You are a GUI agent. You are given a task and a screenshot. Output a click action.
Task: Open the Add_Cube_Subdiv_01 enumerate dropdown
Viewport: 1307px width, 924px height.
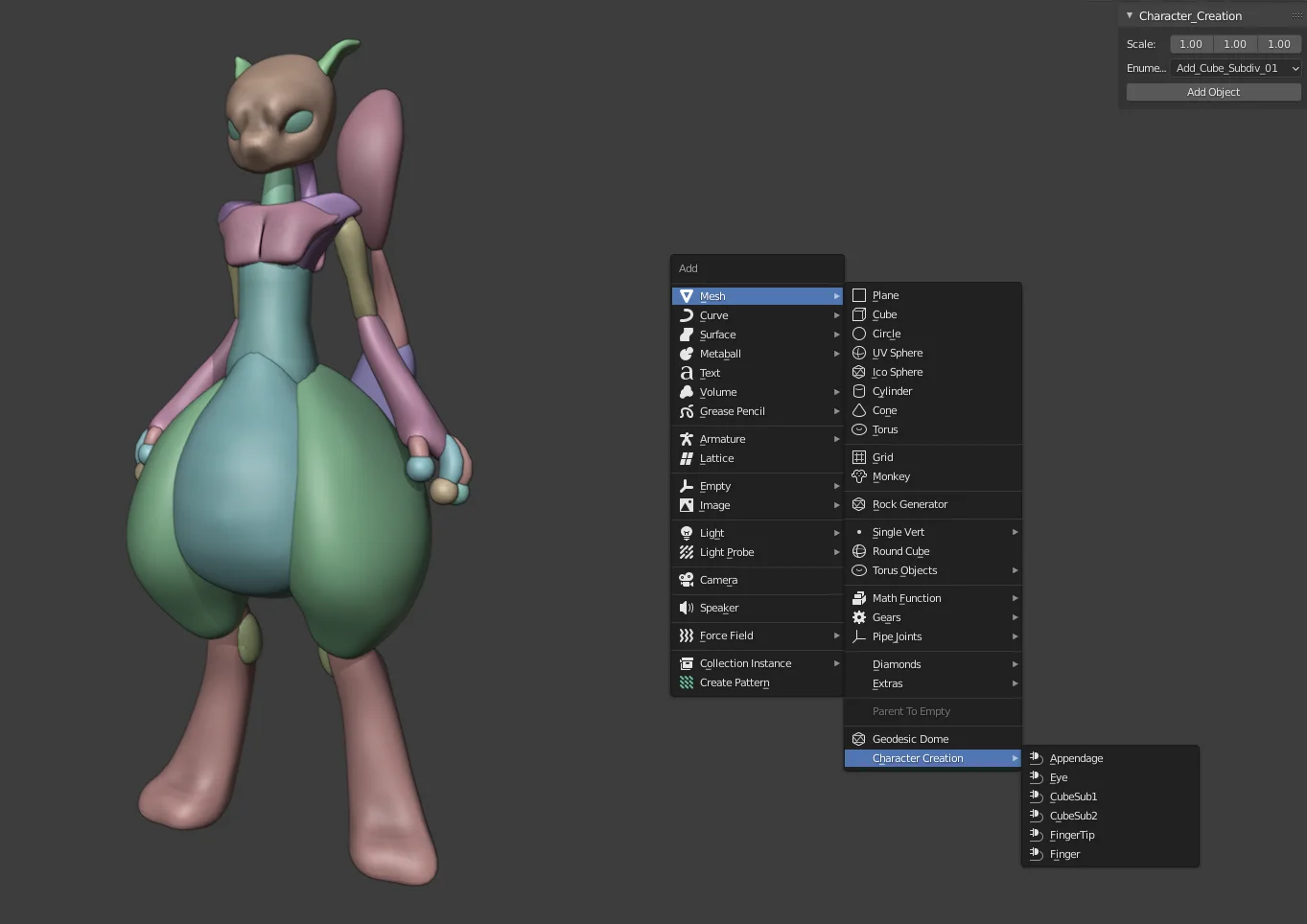tap(1235, 68)
